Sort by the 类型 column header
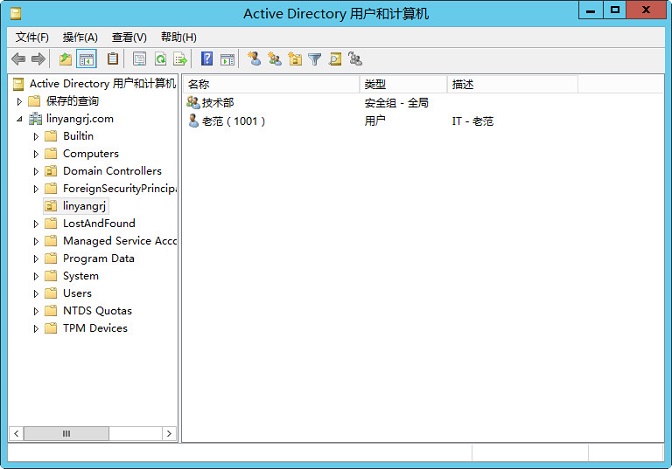The height and width of the screenshot is (469, 672). coord(403,84)
